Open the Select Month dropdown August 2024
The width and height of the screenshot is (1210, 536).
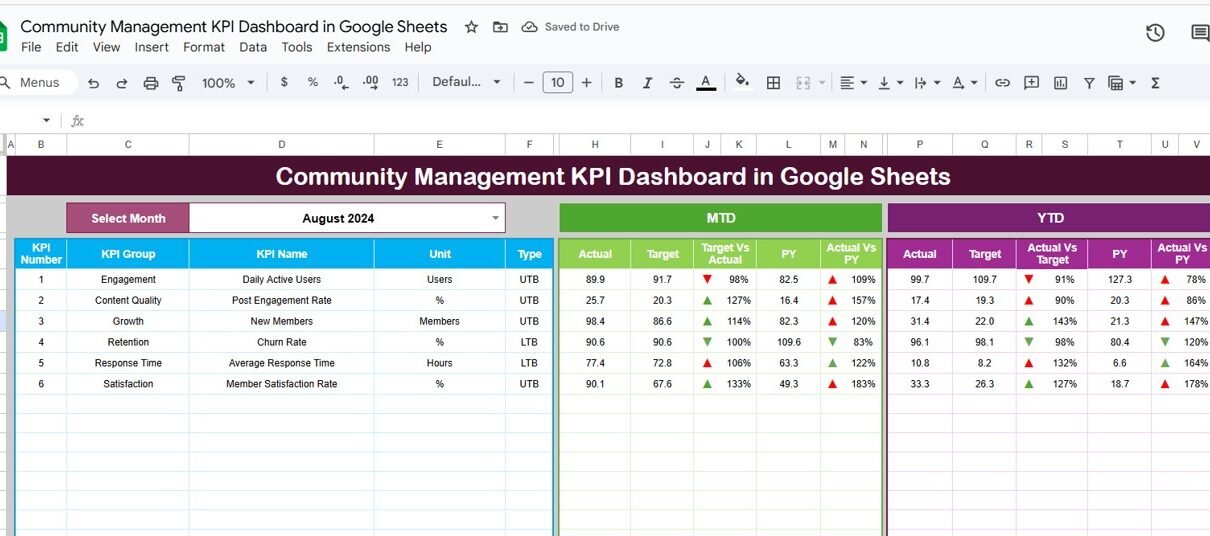tap(347, 218)
